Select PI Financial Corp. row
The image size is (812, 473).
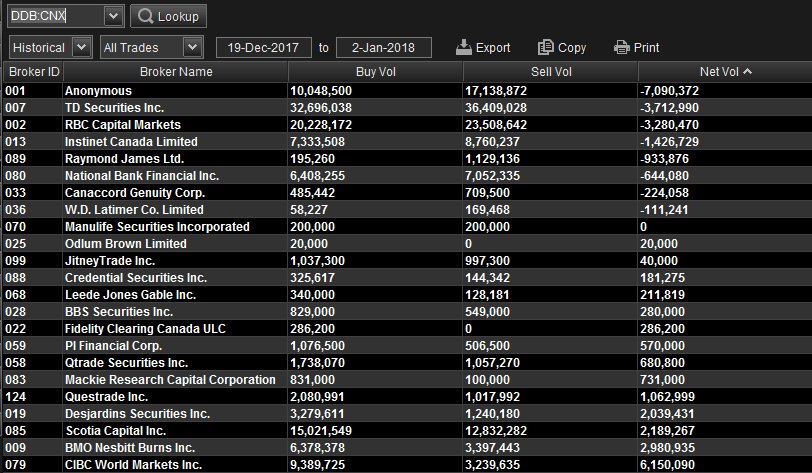(x=407, y=346)
